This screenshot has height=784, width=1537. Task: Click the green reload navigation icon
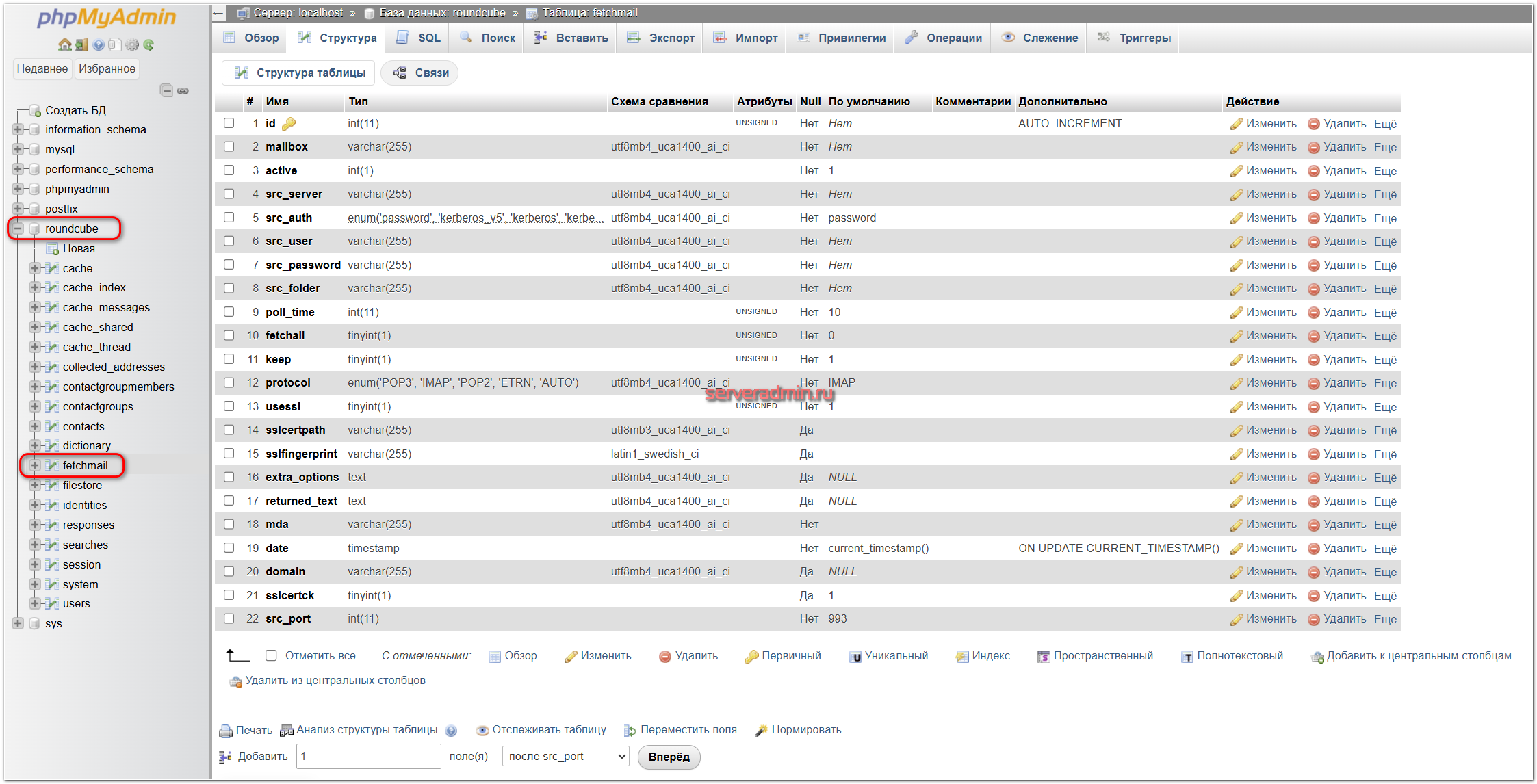(148, 45)
